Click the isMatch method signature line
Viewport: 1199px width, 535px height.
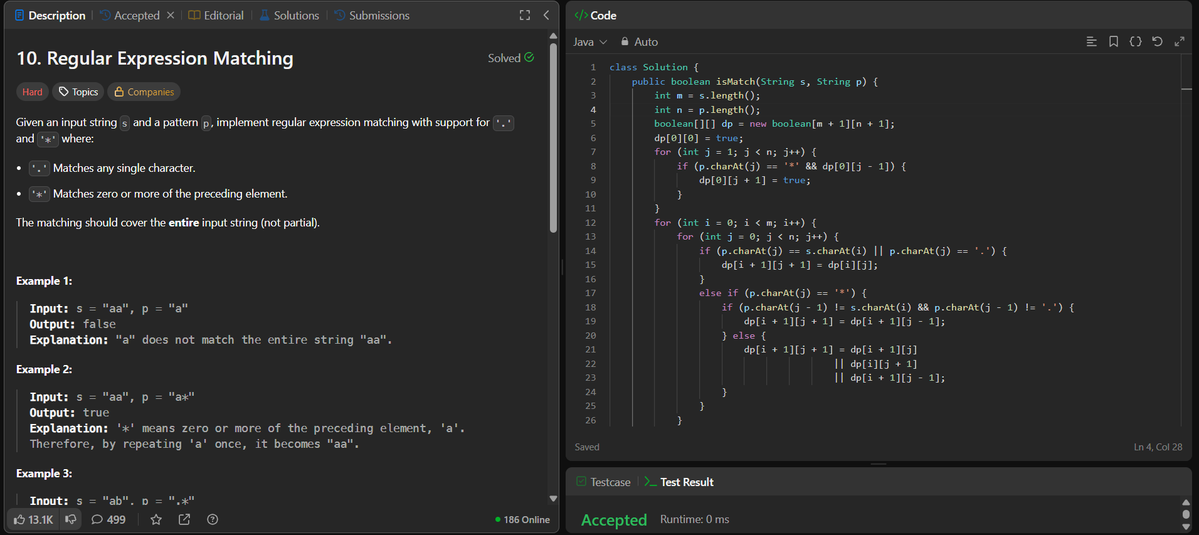[757, 81]
